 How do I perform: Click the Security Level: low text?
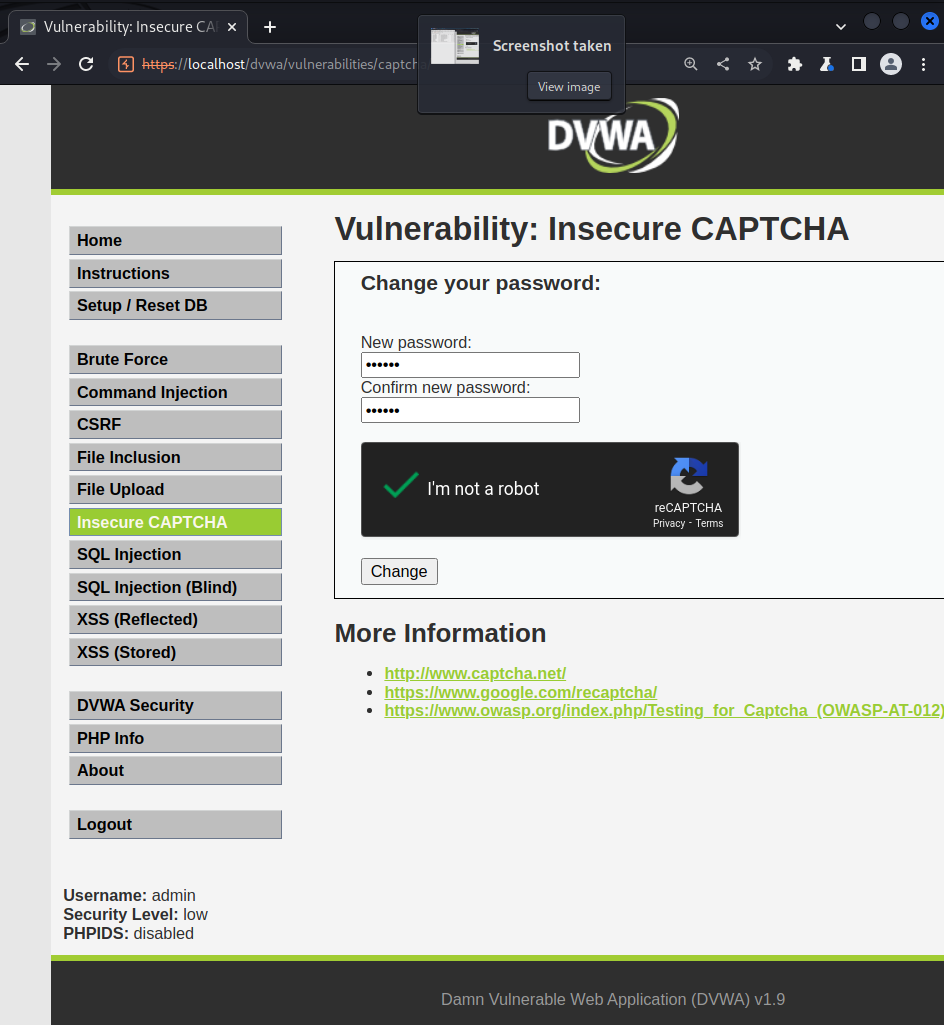pyautogui.click(x=135, y=915)
